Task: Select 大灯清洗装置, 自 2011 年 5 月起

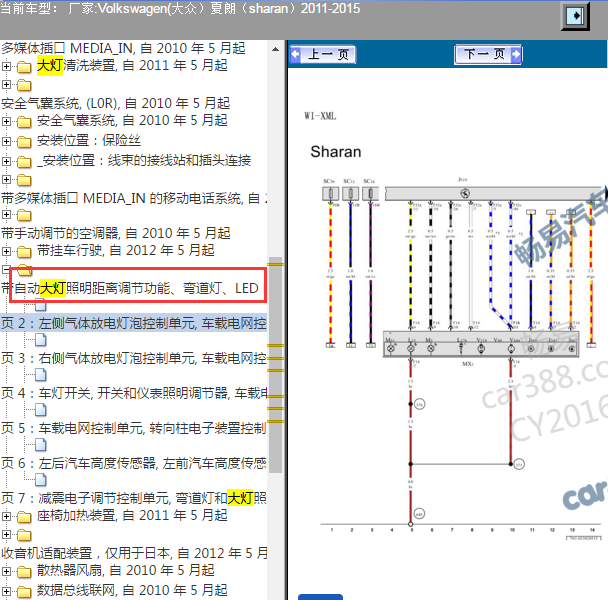Action: point(132,66)
